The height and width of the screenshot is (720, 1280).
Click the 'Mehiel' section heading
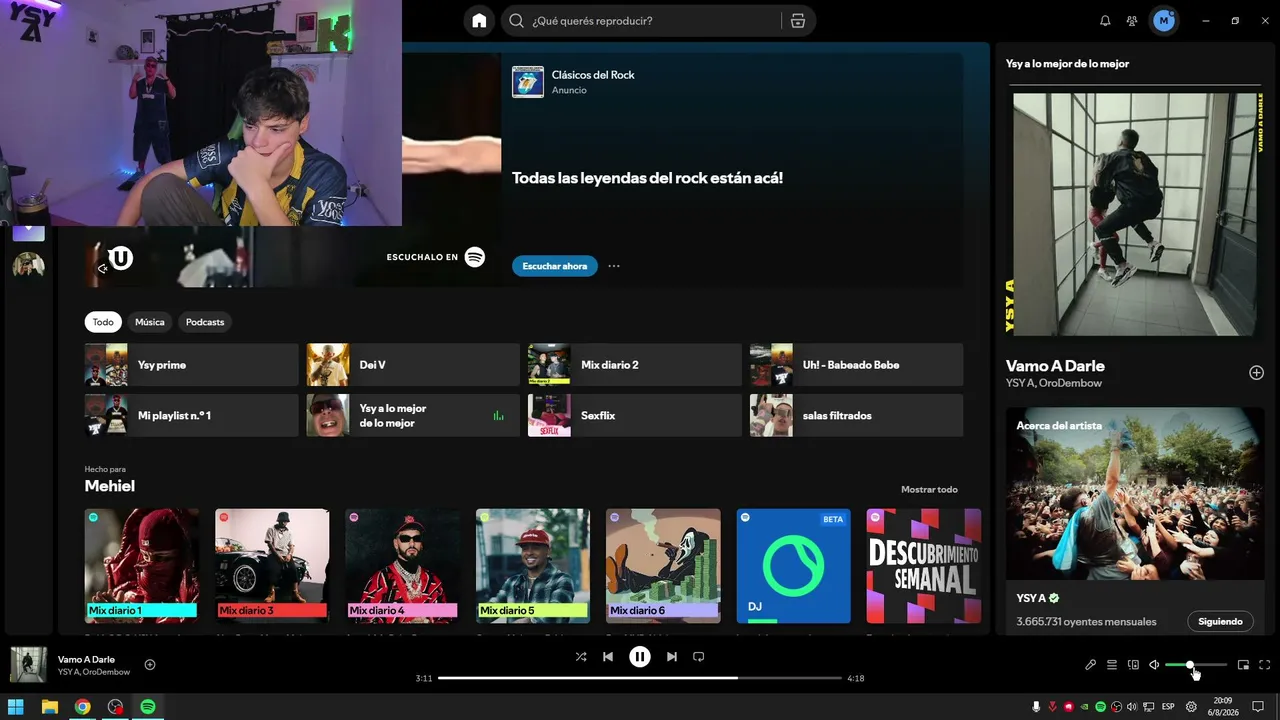point(110,486)
